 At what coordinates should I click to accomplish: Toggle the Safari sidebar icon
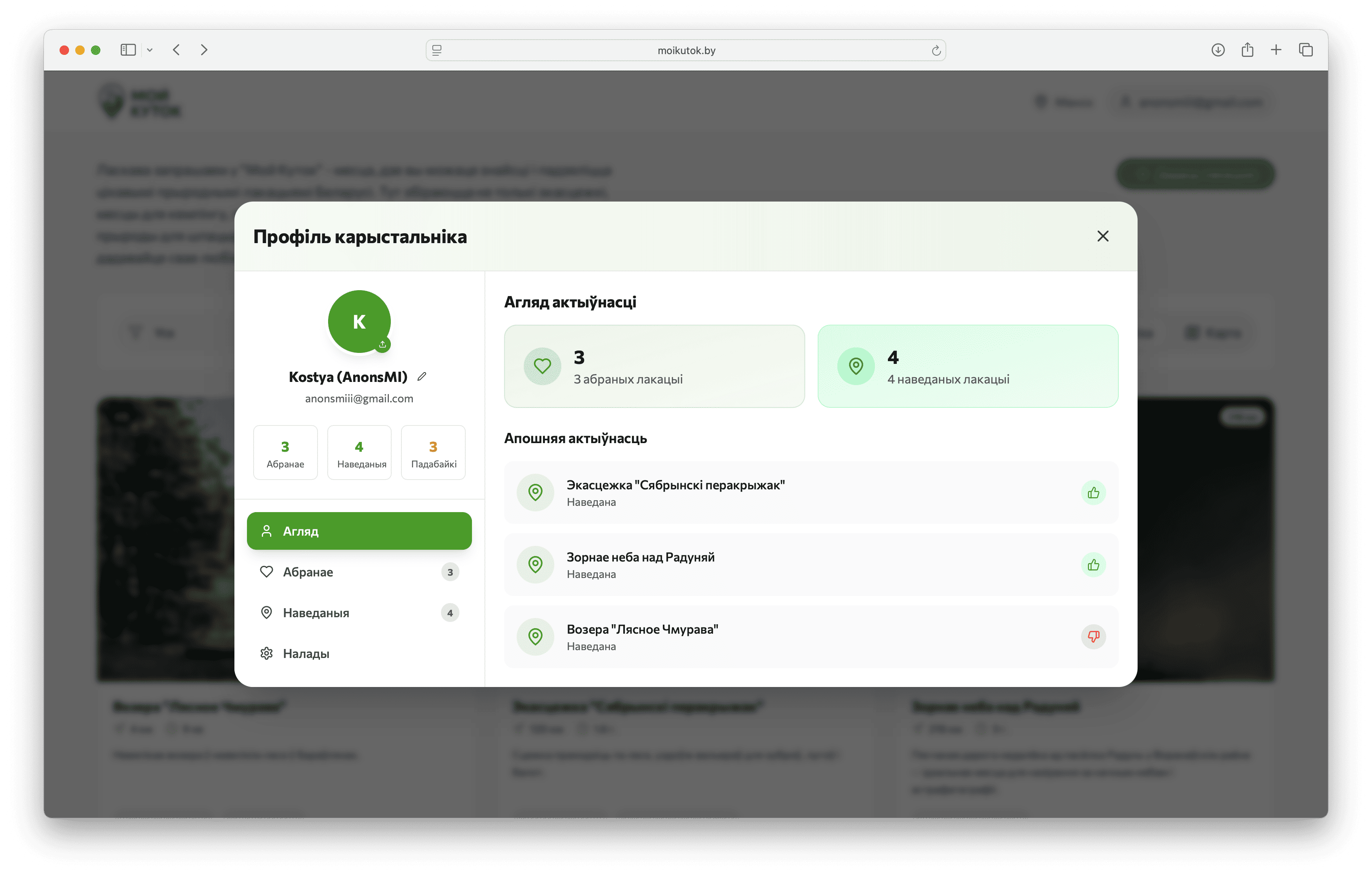click(x=128, y=50)
